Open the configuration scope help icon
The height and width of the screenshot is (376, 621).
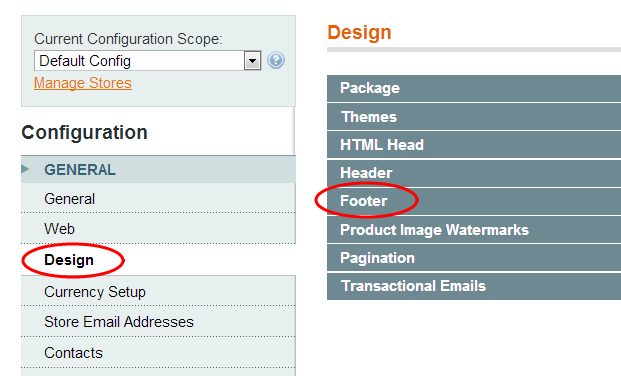[x=276, y=60]
